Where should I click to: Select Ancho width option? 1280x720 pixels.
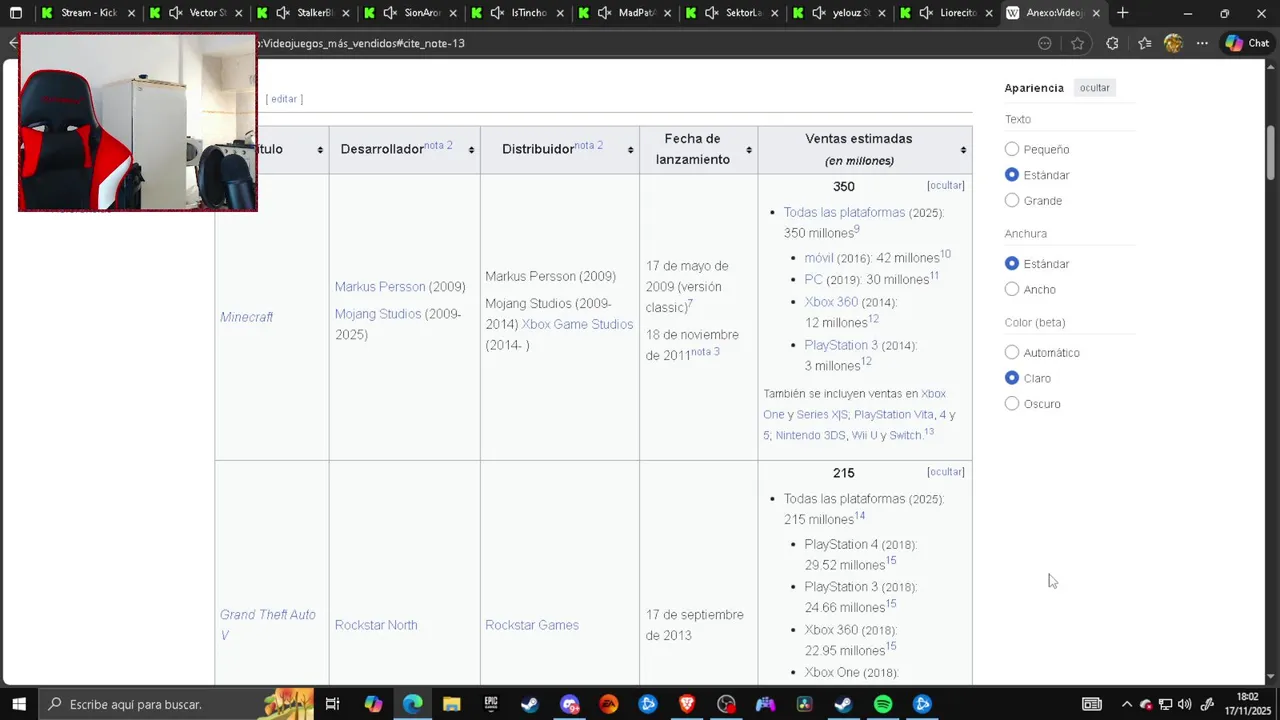1012,290
